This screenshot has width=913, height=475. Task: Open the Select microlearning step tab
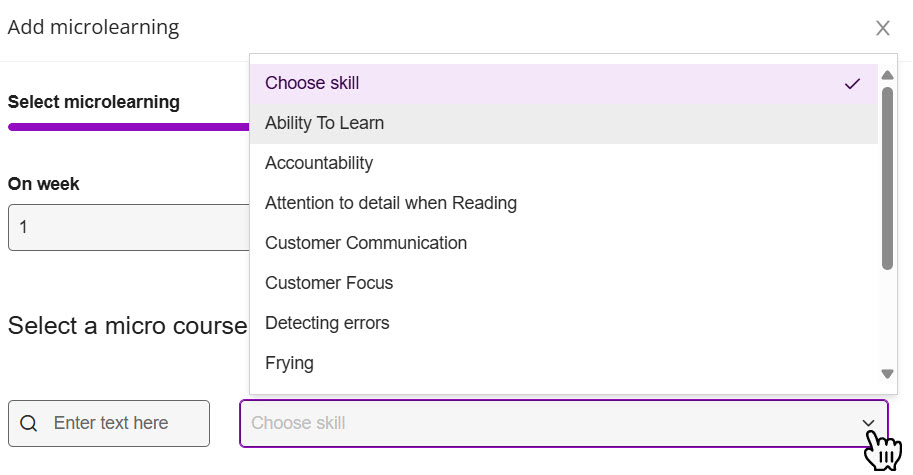click(94, 102)
